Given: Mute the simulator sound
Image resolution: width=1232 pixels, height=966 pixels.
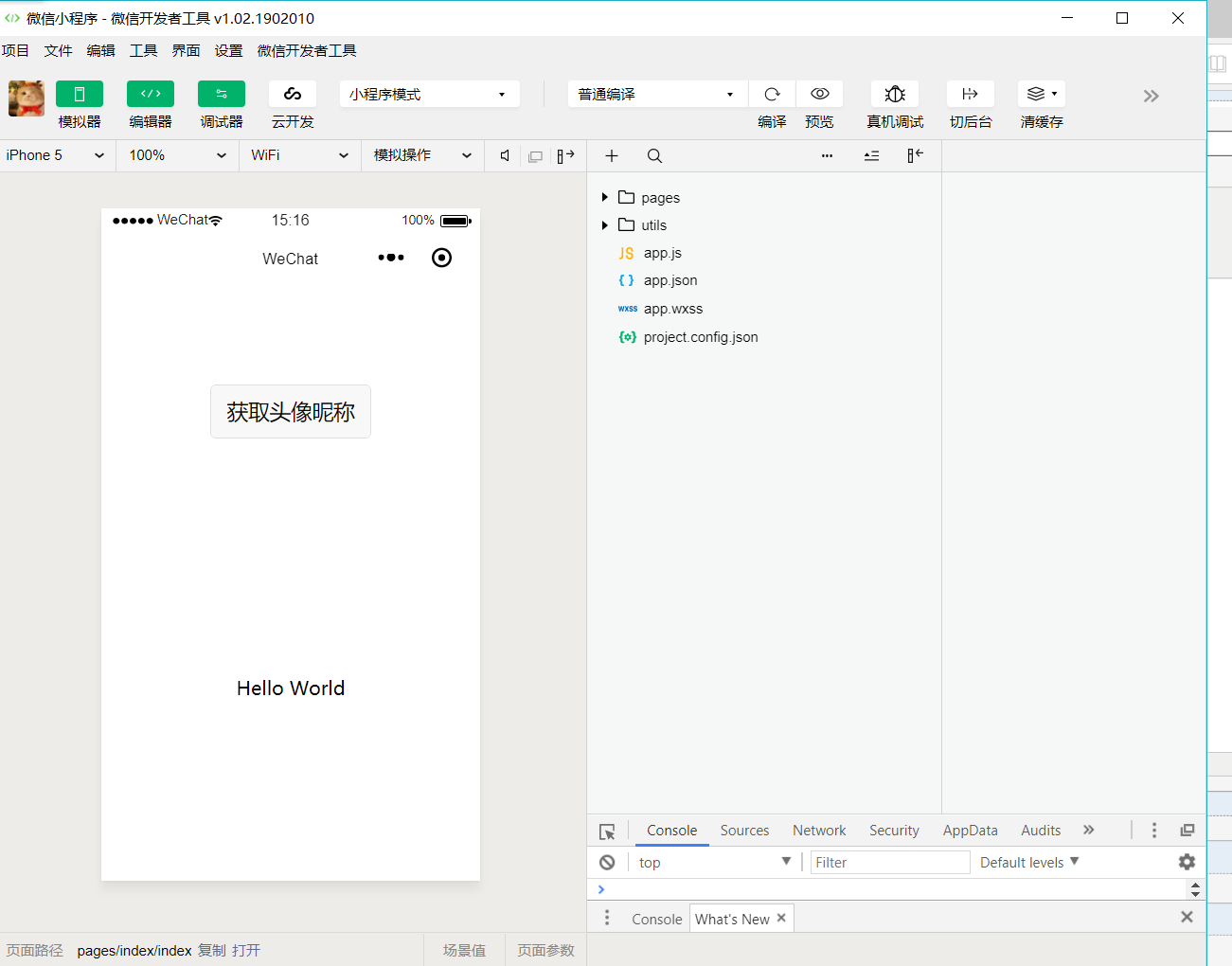Looking at the screenshot, I should click(505, 155).
